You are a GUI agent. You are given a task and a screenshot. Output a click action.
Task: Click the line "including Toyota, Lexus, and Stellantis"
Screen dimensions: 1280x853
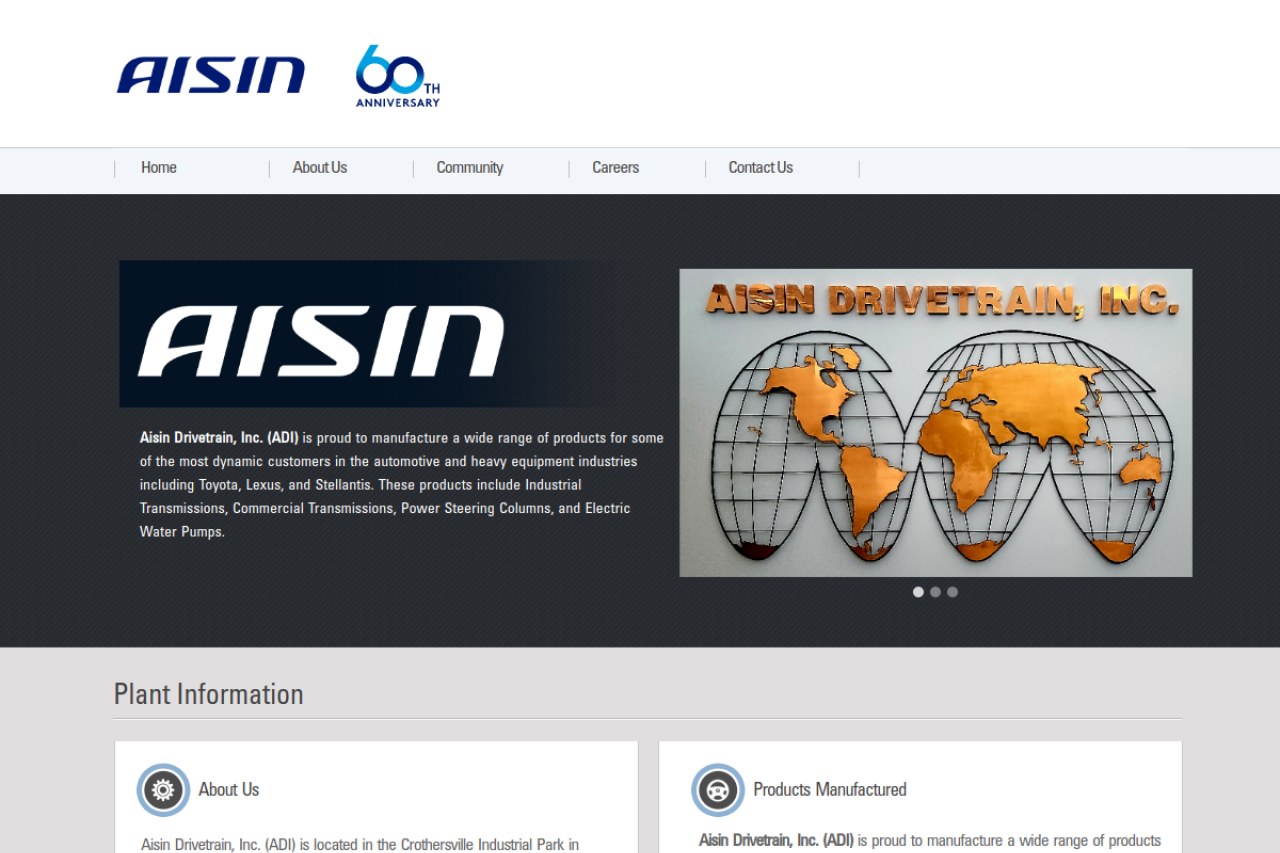tap(361, 485)
